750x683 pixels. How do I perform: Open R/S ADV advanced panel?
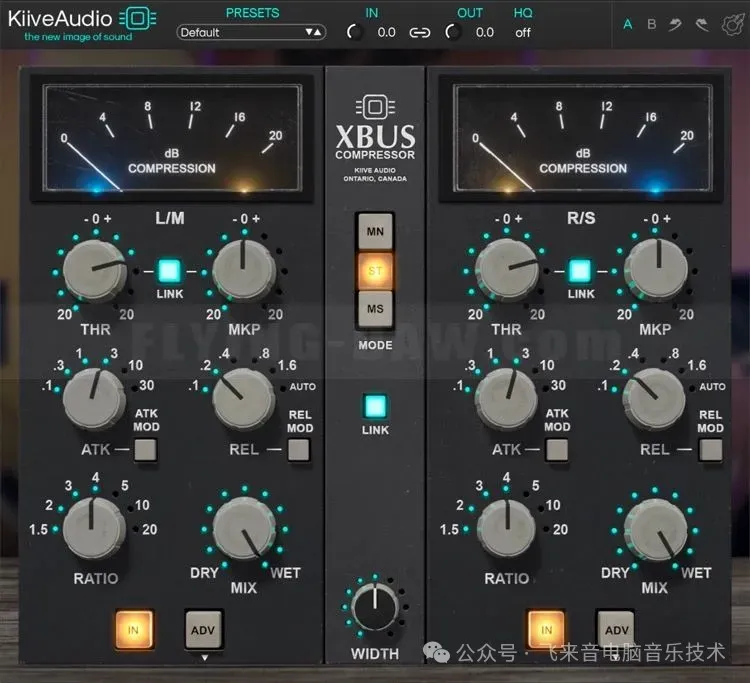(x=616, y=630)
